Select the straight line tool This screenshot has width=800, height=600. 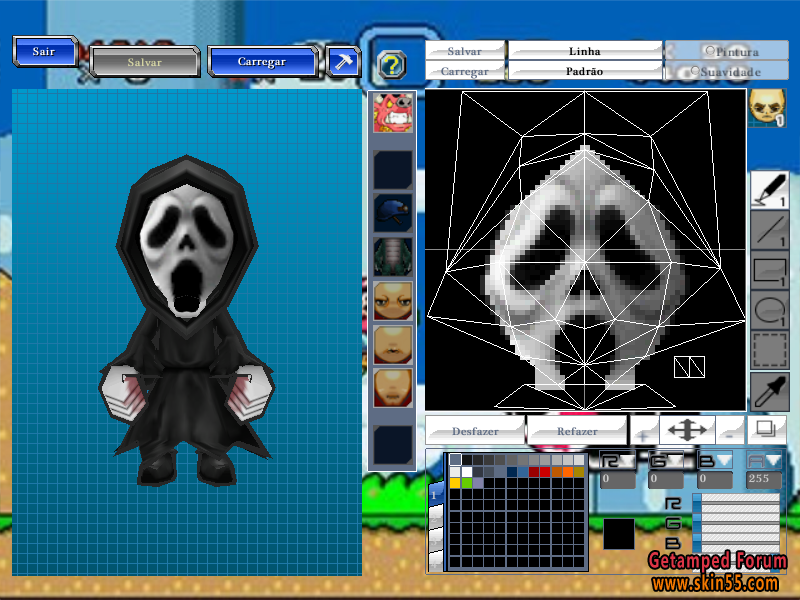(x=769, y=231)
